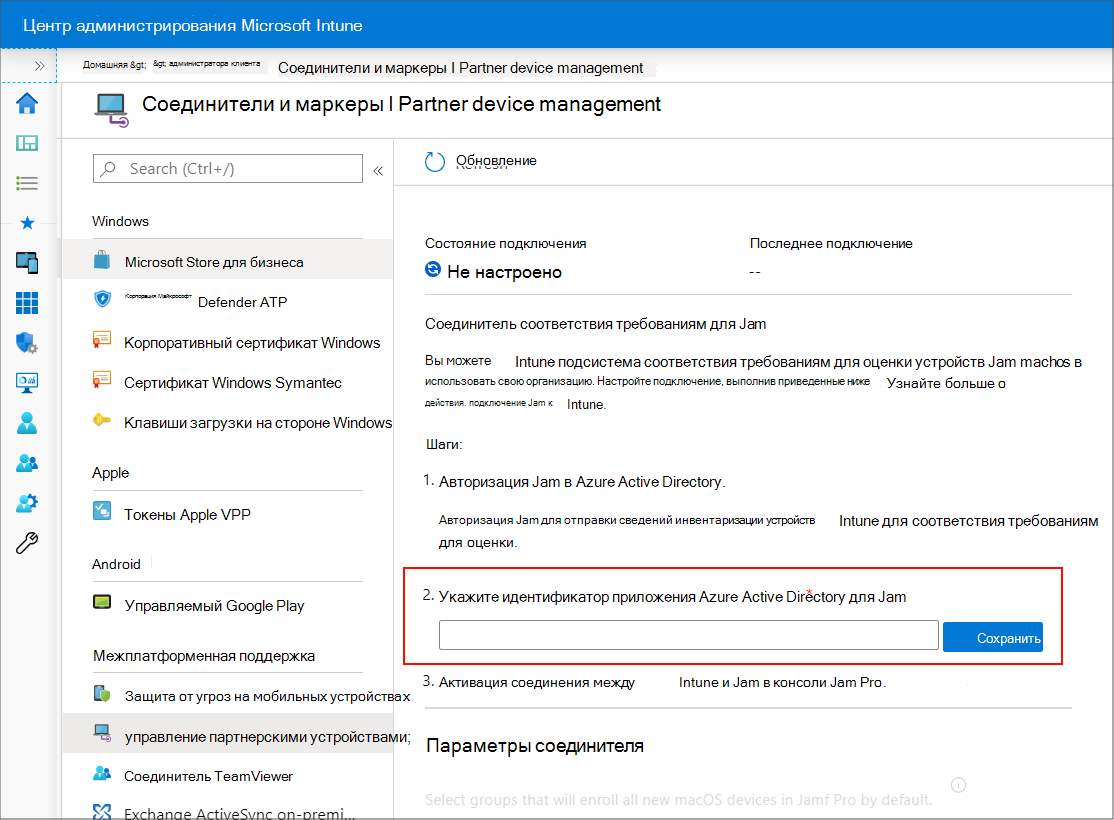Click the key icon beside Клавиши загрузки
Viewport: 1114px width, 820px height.
(102, 420)
